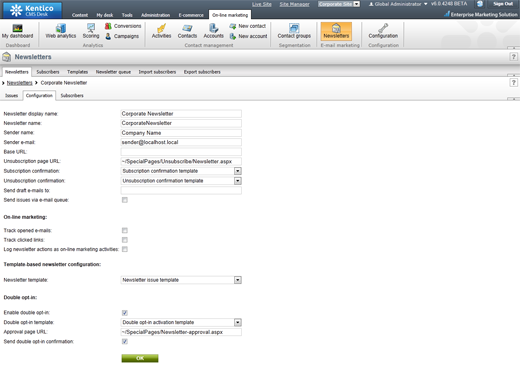520x369 pixels.
Task: Open the Corporate Site selector
Action: [x=339, y=4]
